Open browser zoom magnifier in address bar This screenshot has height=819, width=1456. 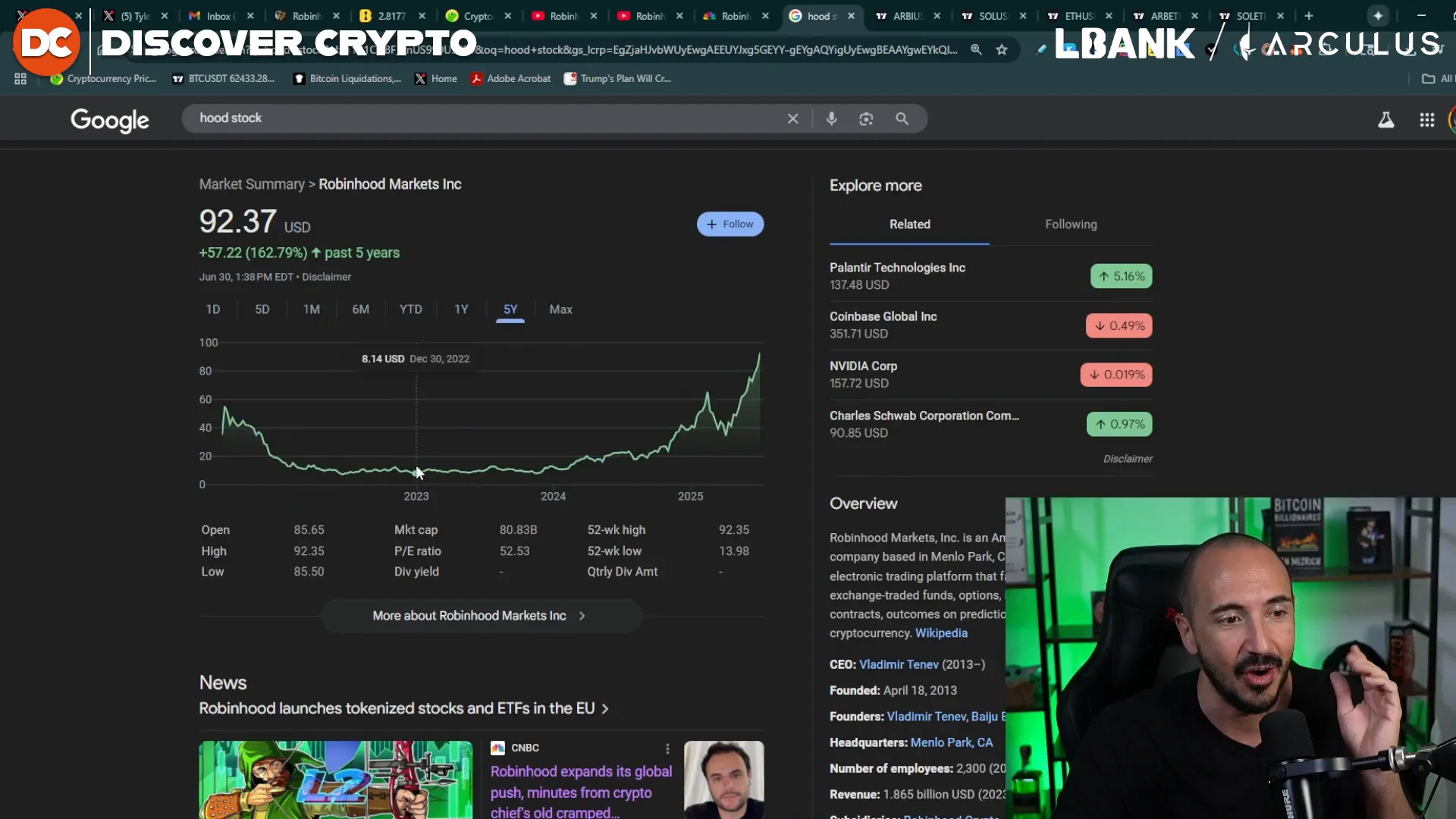coord(976,50)
